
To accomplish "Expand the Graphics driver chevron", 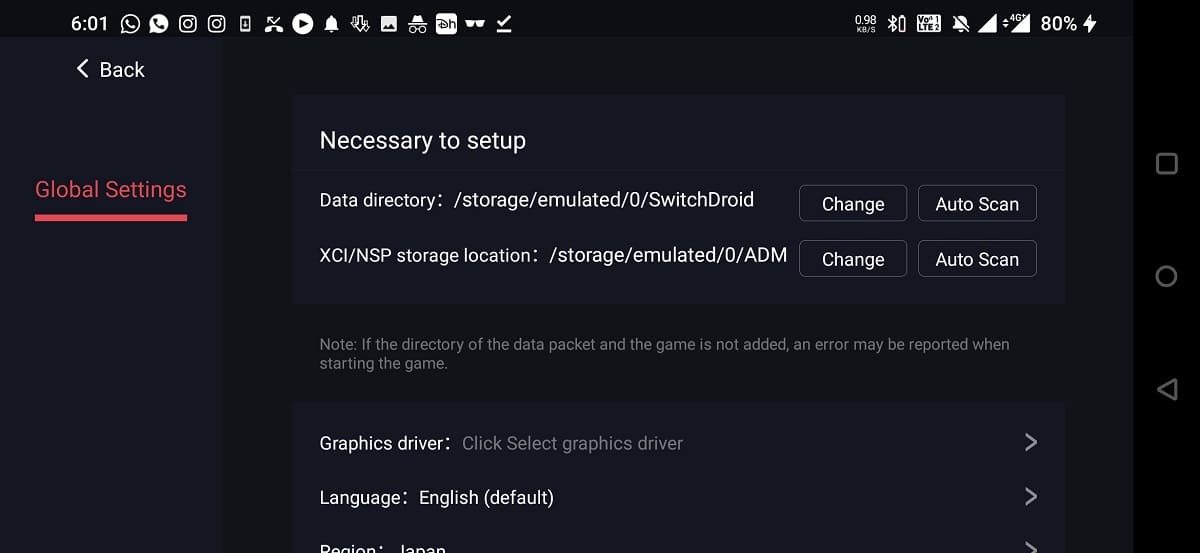I will (1031, 442).
